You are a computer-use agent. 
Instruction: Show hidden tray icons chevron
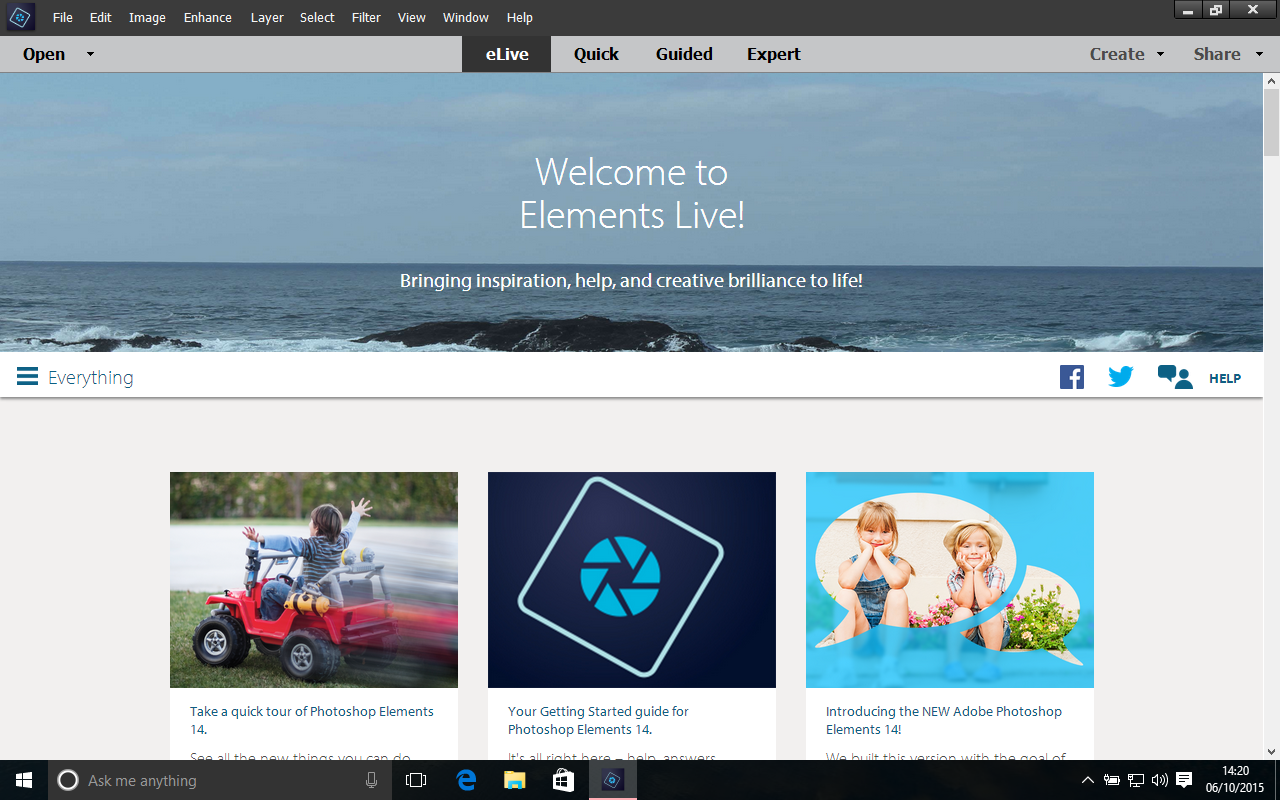pos(1088,780)
